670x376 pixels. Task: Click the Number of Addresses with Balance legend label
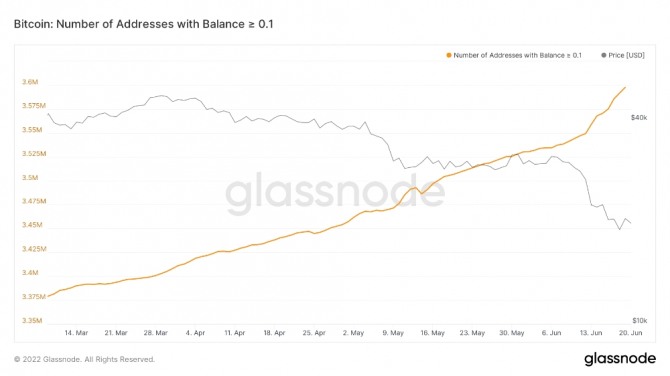click(517, 56)
